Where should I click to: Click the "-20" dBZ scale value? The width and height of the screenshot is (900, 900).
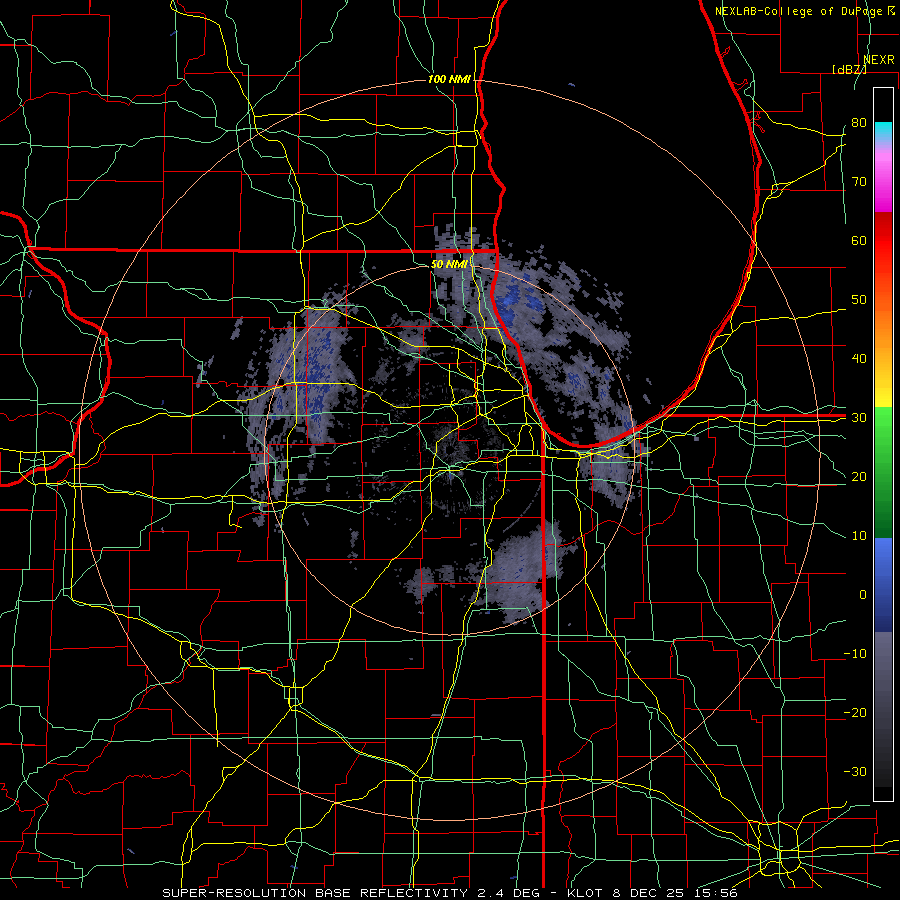tap(855, 713)
